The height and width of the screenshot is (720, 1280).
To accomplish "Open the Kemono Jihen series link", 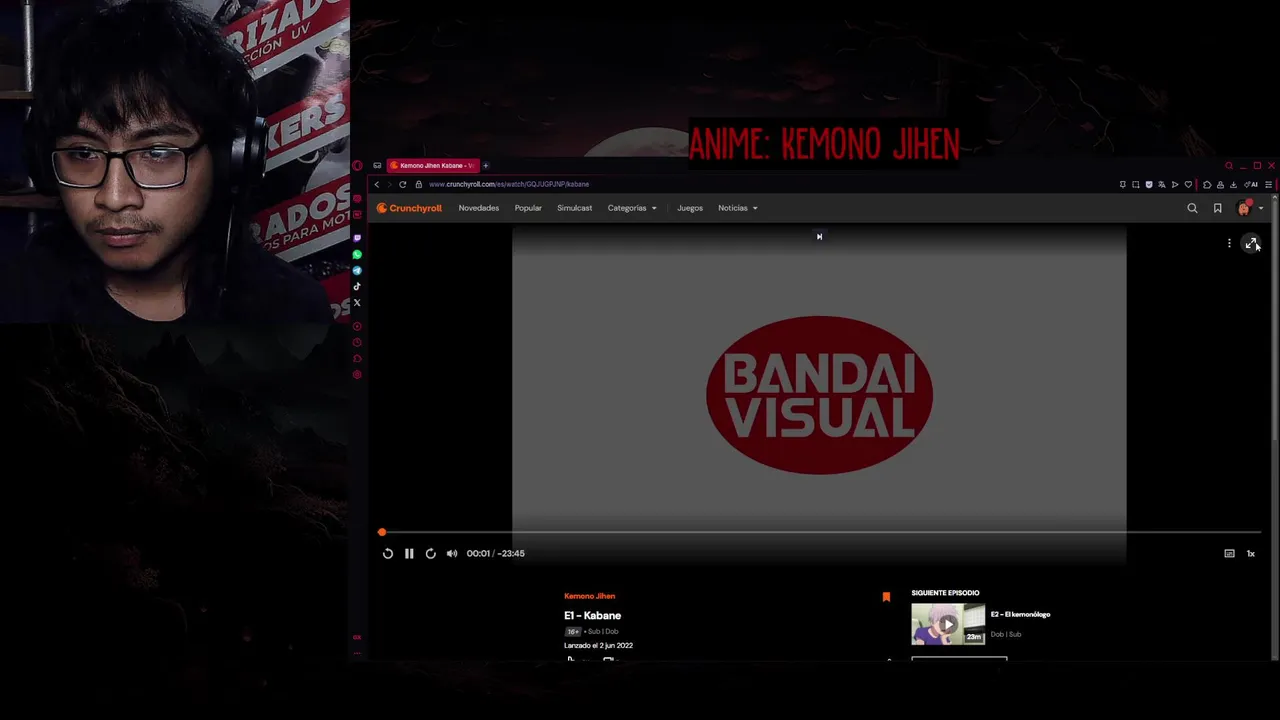I will pos(589,596).
